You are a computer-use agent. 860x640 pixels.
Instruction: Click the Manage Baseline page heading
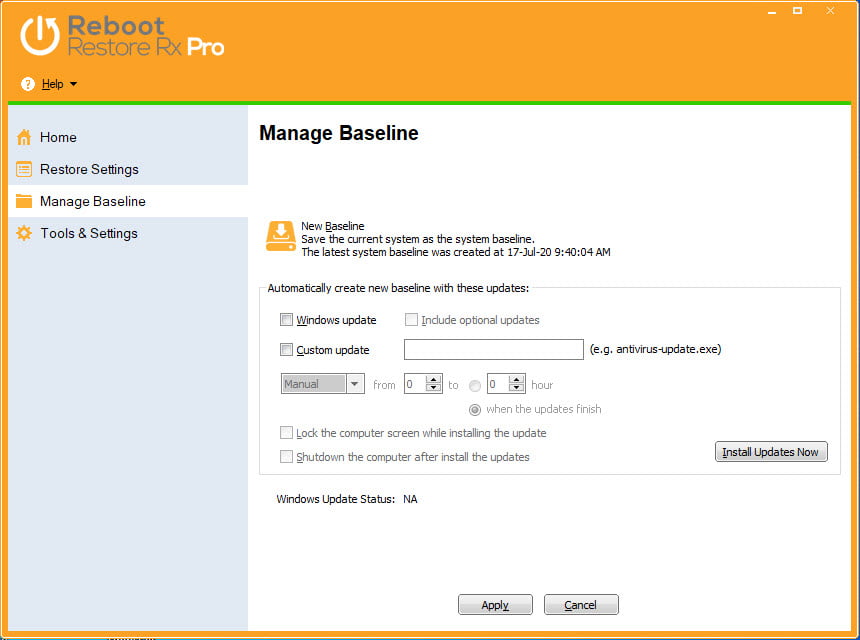338,133
